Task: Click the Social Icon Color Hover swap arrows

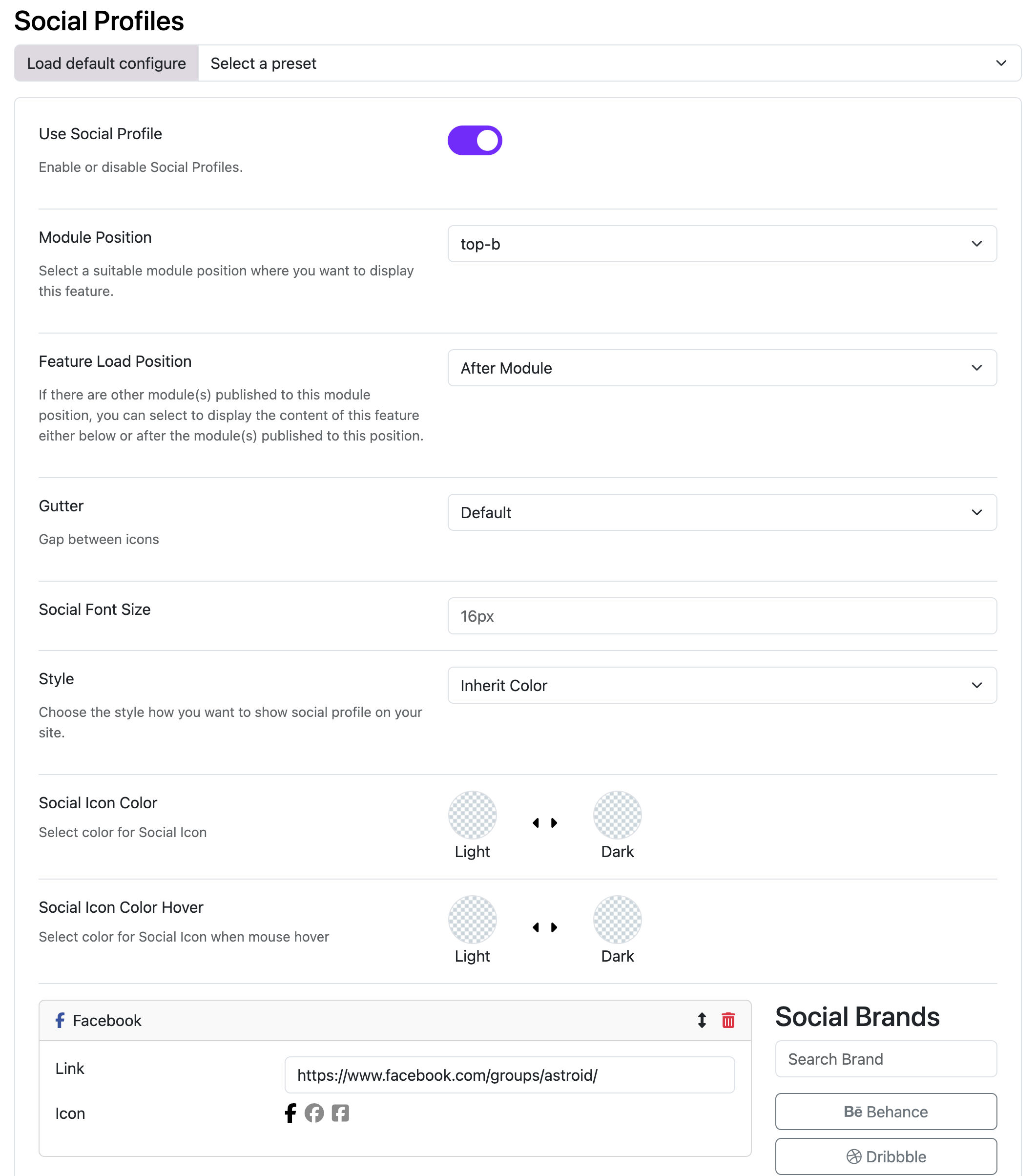Action: (x=545, y=927)
